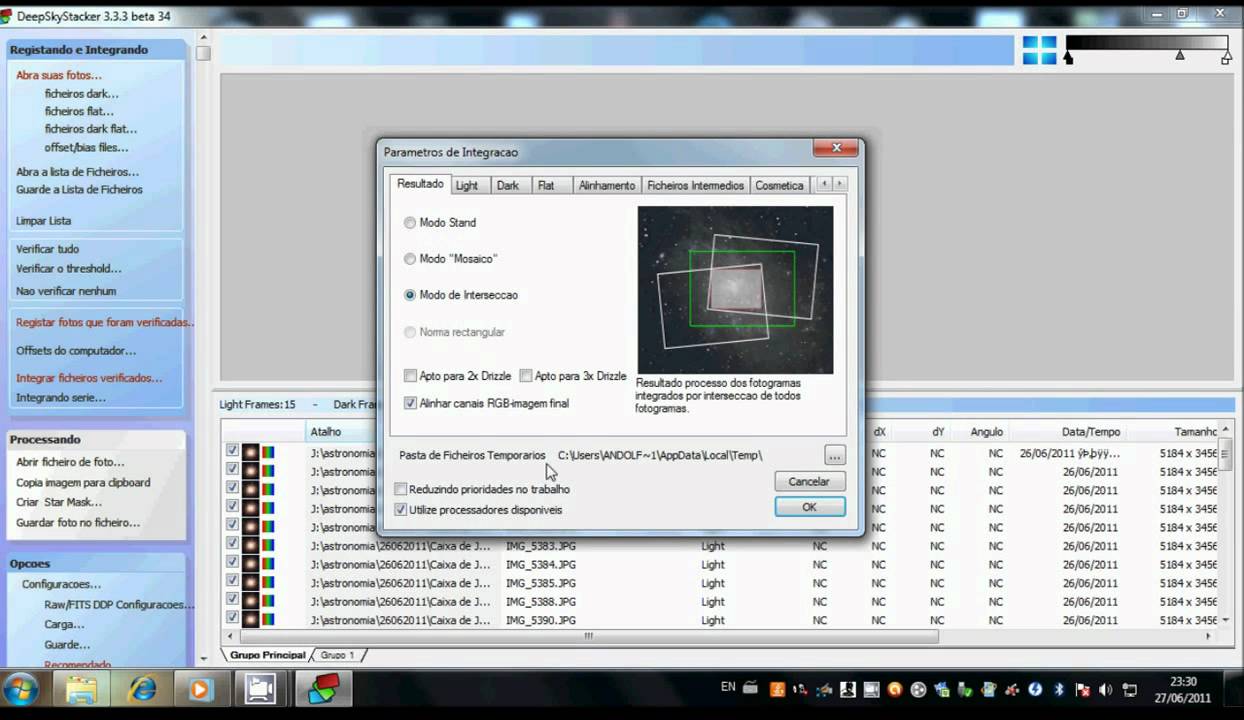The height and width of the screenshot is (720, 1244).
Task: Uncheck the file list row for IMG_5383.JPG
Action: pyautogui.click(x=232, y=546)
